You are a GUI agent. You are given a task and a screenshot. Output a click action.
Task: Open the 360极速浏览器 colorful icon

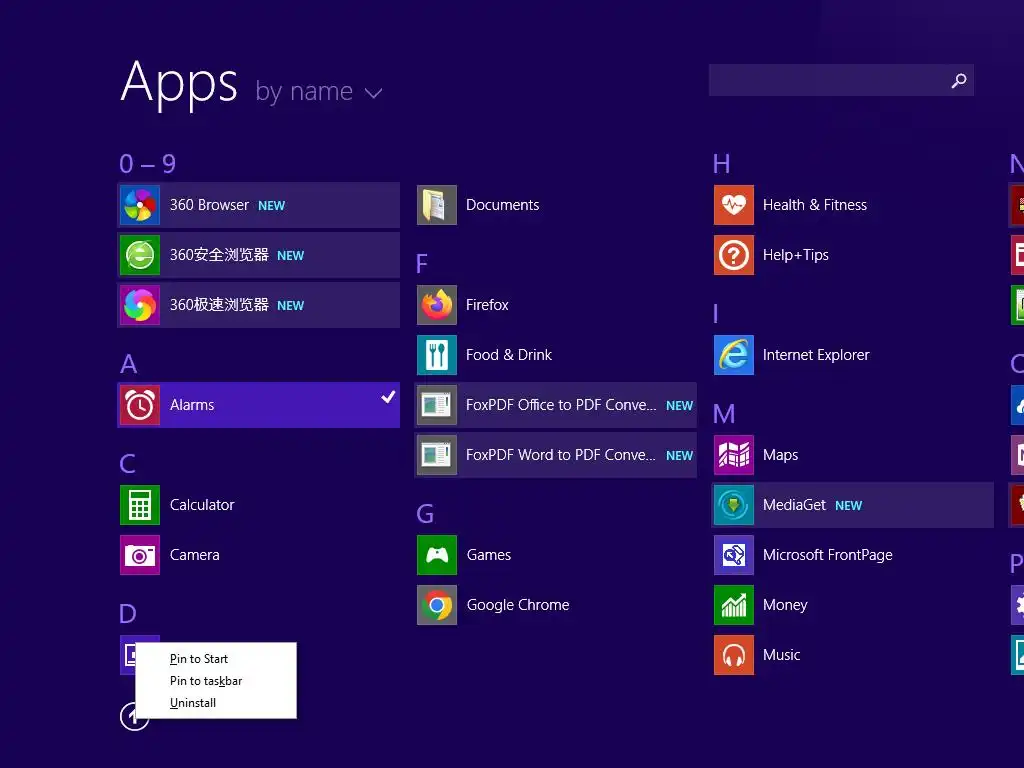[140, 305]
